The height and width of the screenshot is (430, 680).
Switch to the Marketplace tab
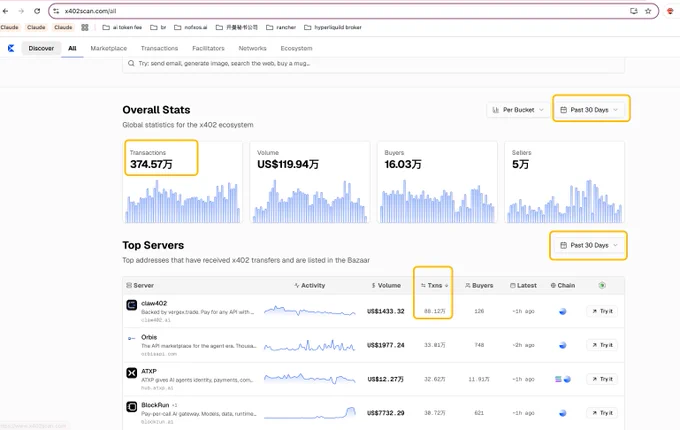(x=108, y=48)
